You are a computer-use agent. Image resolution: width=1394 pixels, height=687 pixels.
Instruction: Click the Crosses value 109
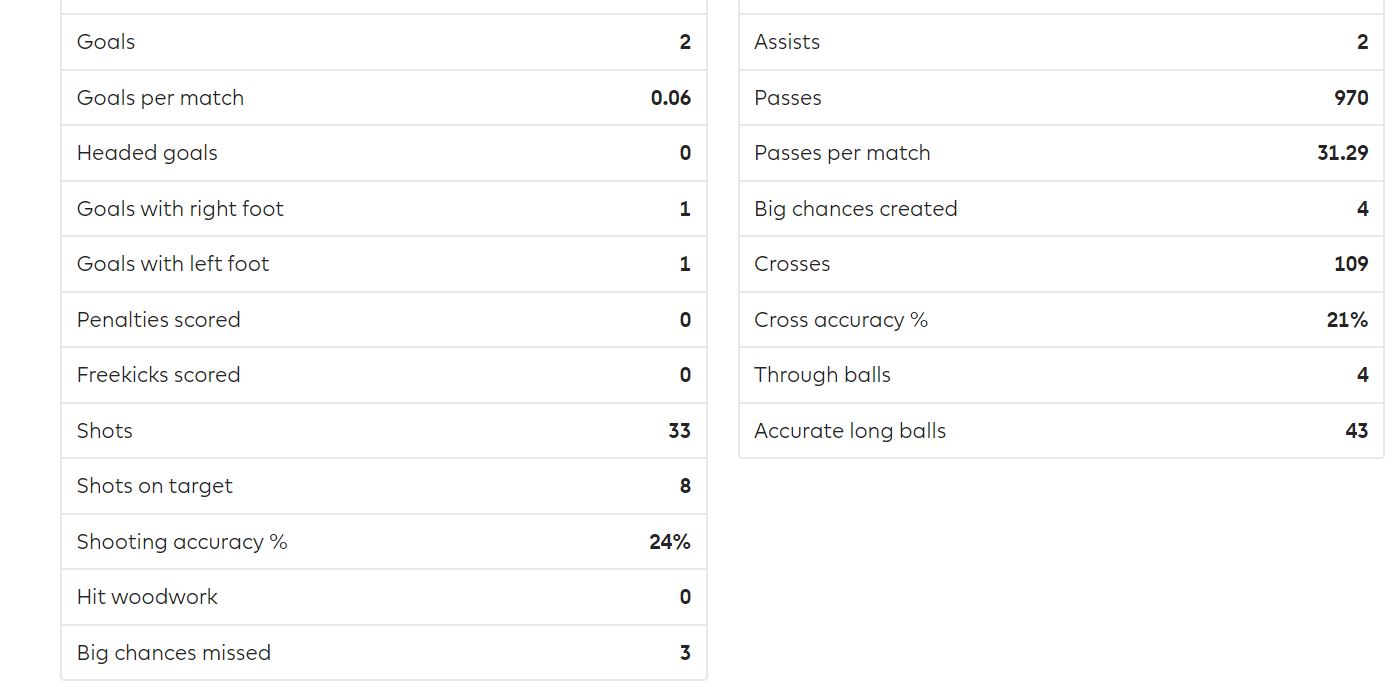click(1351, 264)
